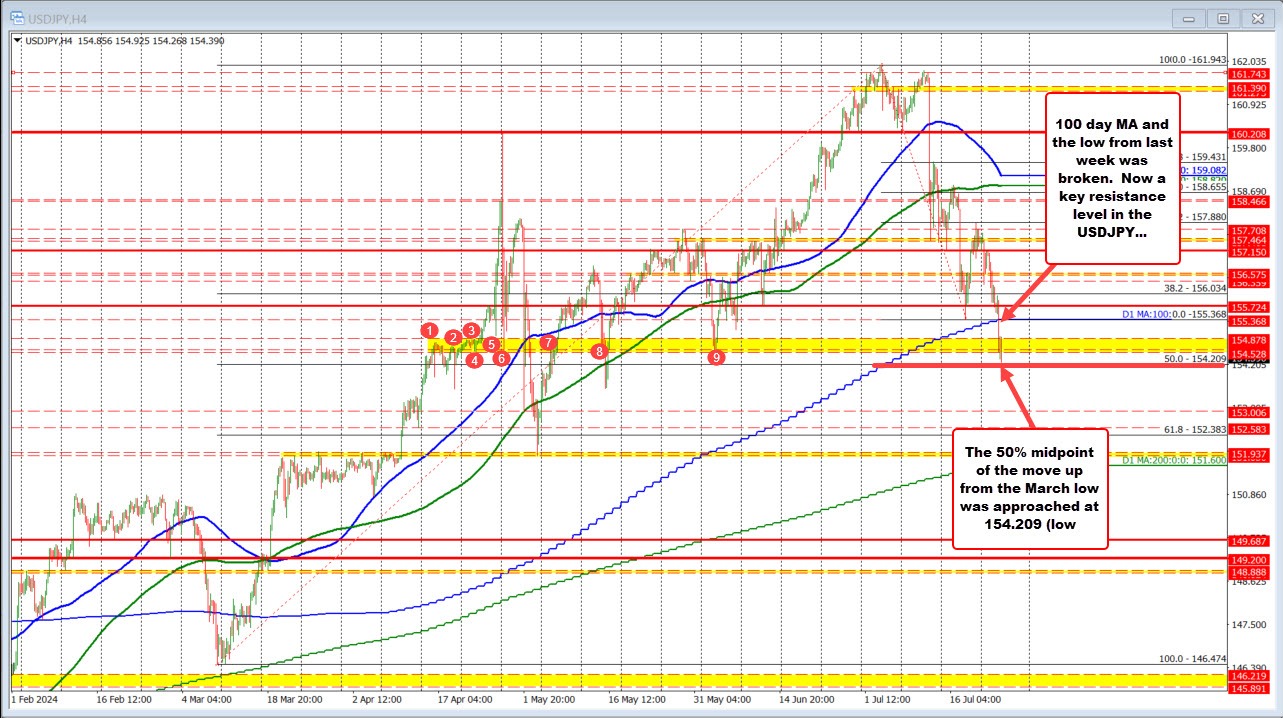Viewport: 1283px width, 718px height.
Task: Click the 153.006 red price tag
Action: click(x=1249, y=412)
